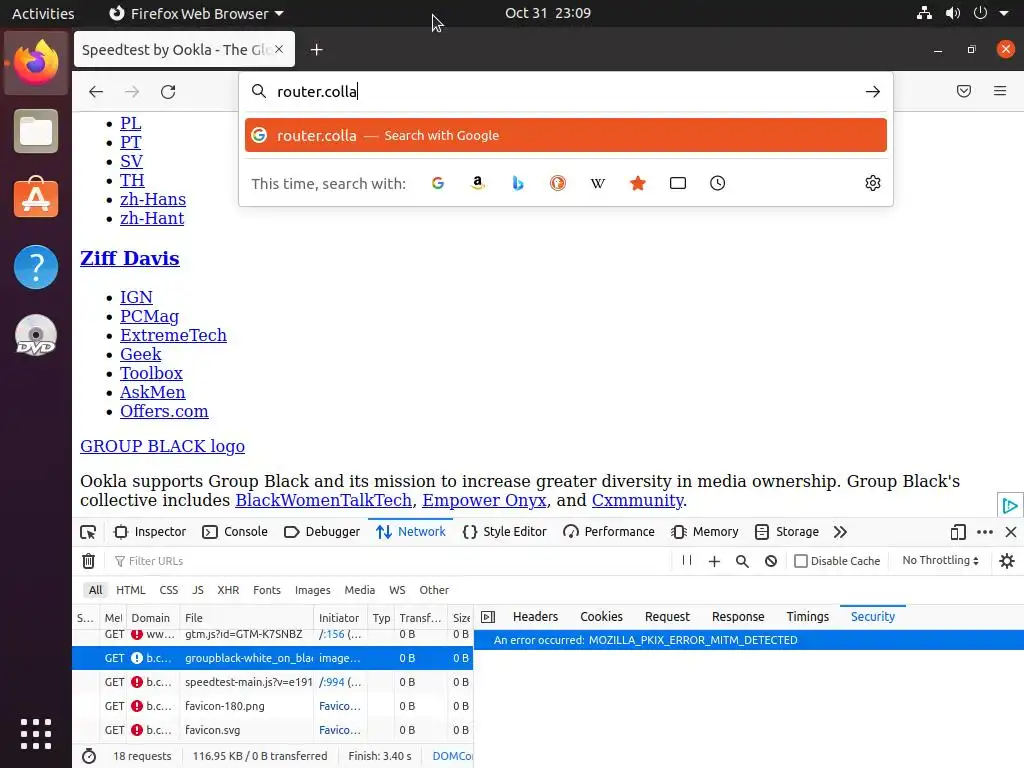Select the speedtest-main.js request row
Image resolution: width=1024 pixels, height=768 pixels.
pos(272,682)
